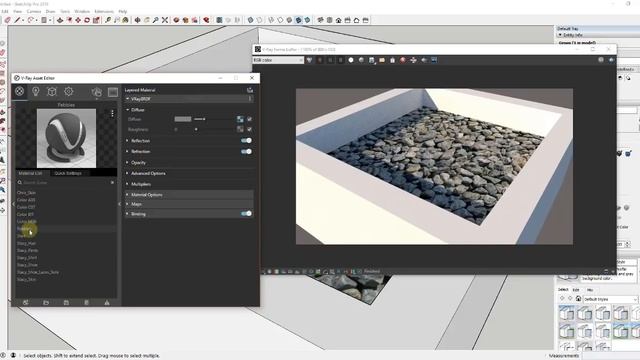Viewport: 640px width, 360px height.
Task: Collapse the Diffuse section
Action: coord(128,110)
